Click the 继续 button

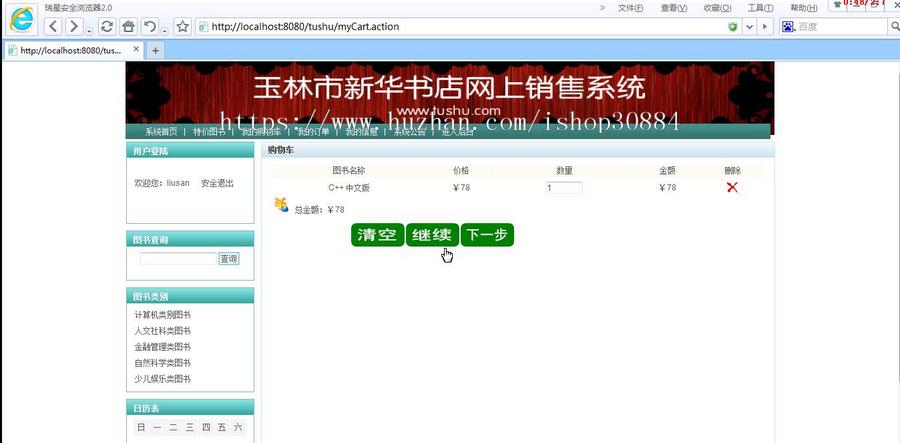(432, 235)
